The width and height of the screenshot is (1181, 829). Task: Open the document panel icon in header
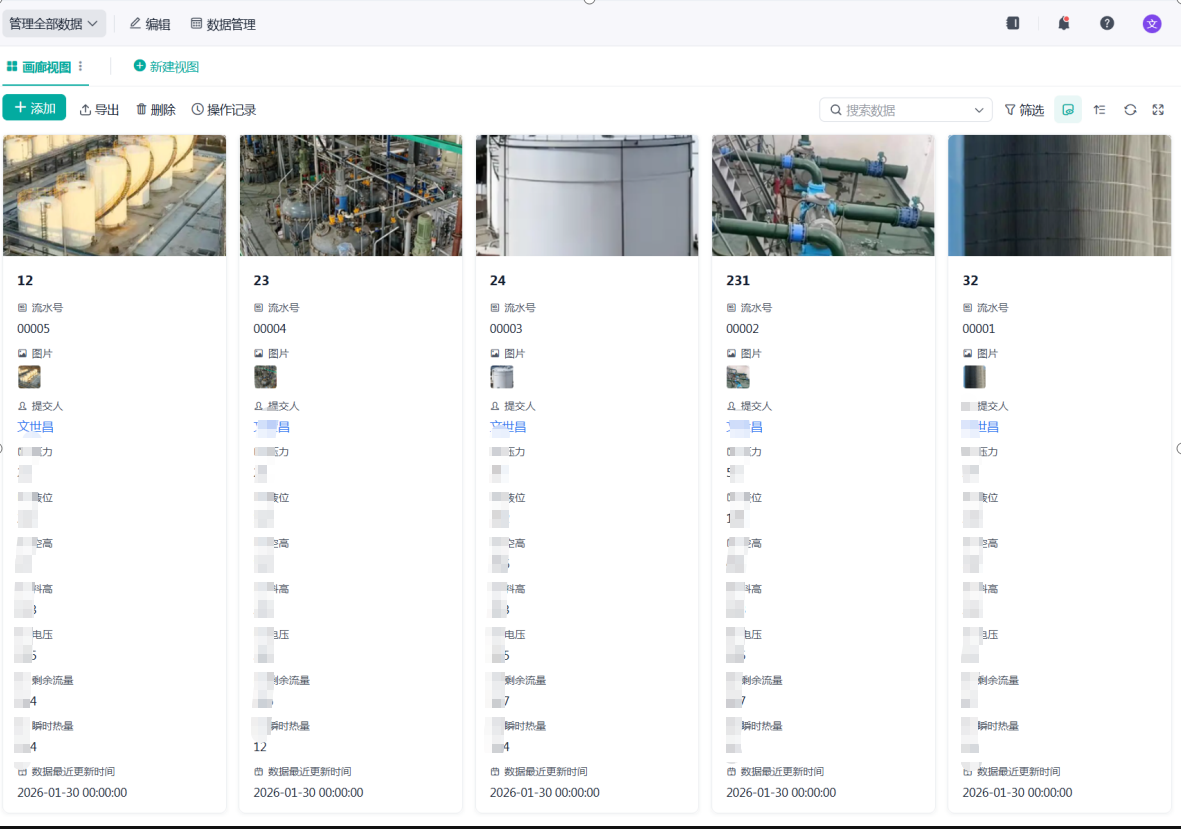click(1013, 23)
